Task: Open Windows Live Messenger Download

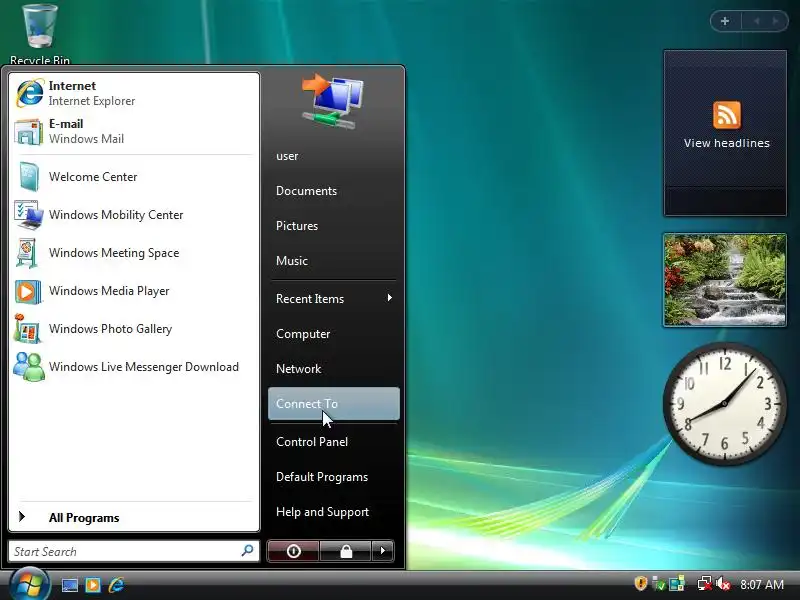Action: tap(134, 367)
